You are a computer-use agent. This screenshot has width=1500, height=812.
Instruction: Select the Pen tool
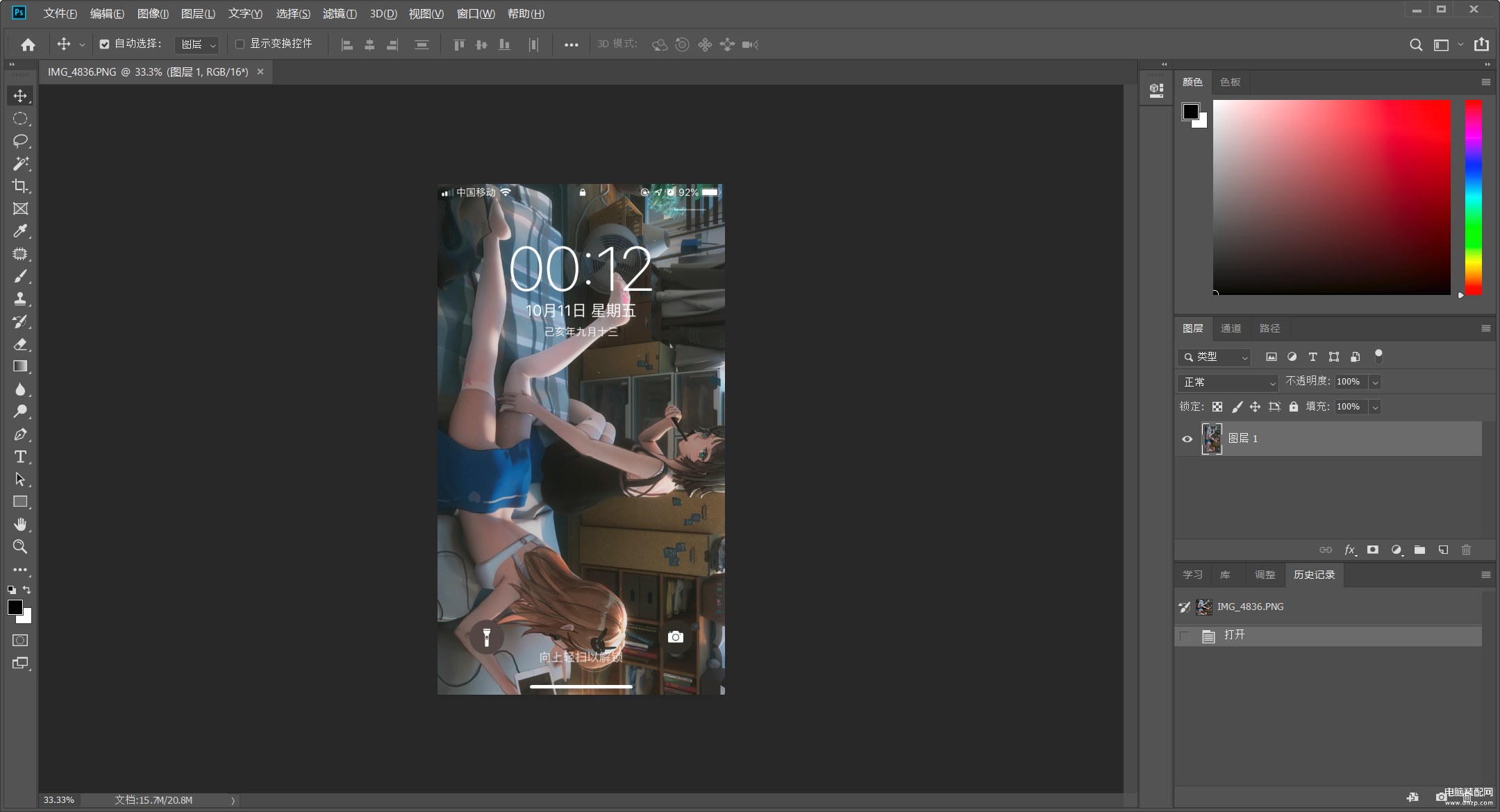tap(20, 434)
